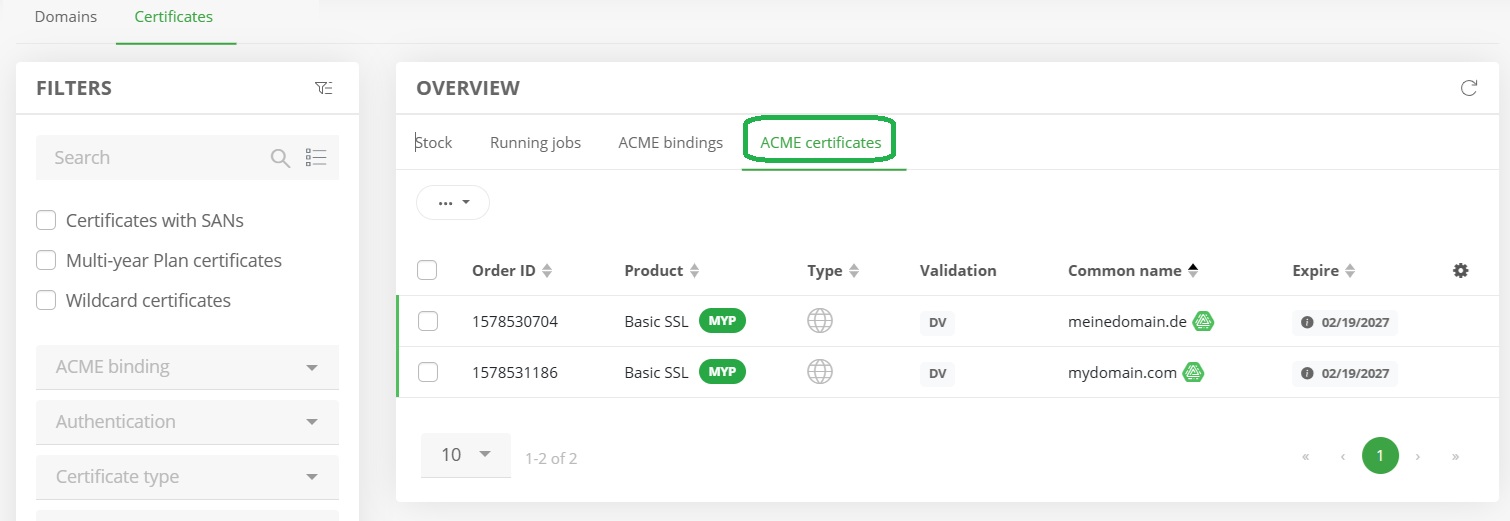Viewport: 1510px width, 521px height.
Task: Toggle the select-all rows checkbox
Action: tap(427, 270)
